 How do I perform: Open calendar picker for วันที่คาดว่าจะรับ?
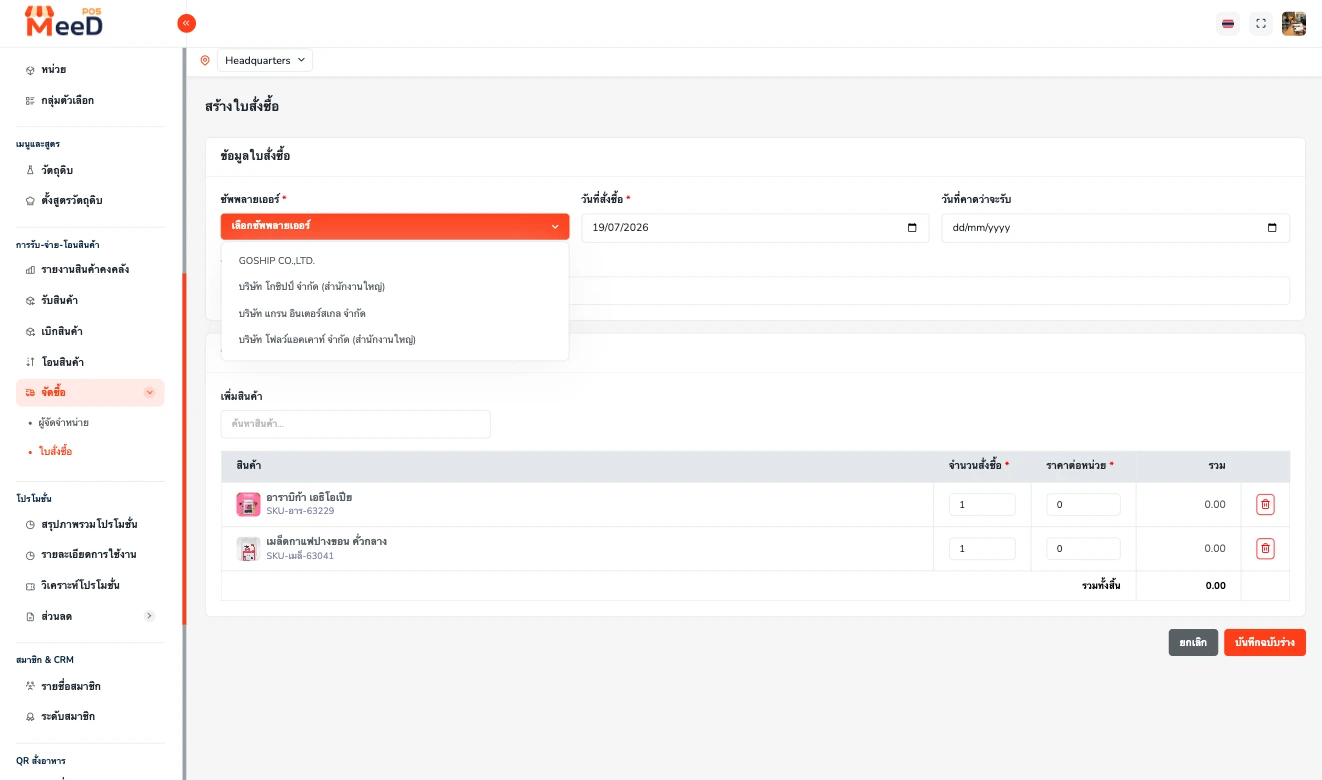point(1272,228)
